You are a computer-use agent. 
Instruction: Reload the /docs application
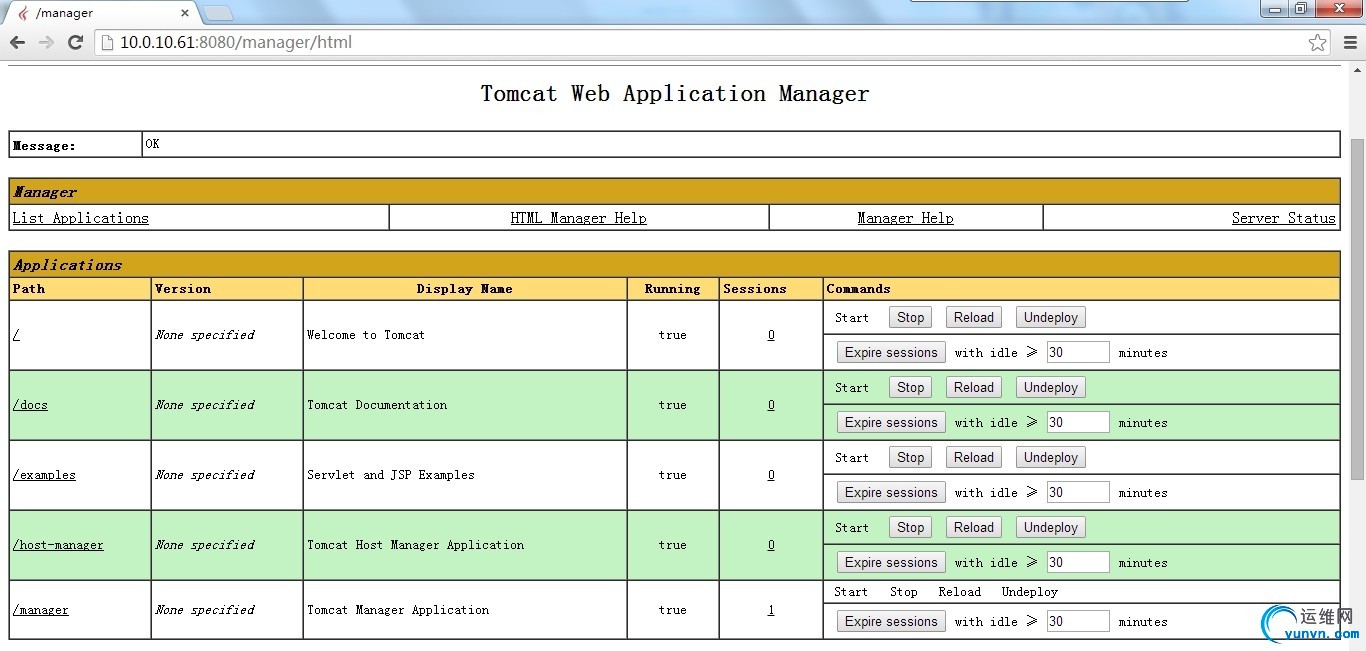(x=974, y=387)
